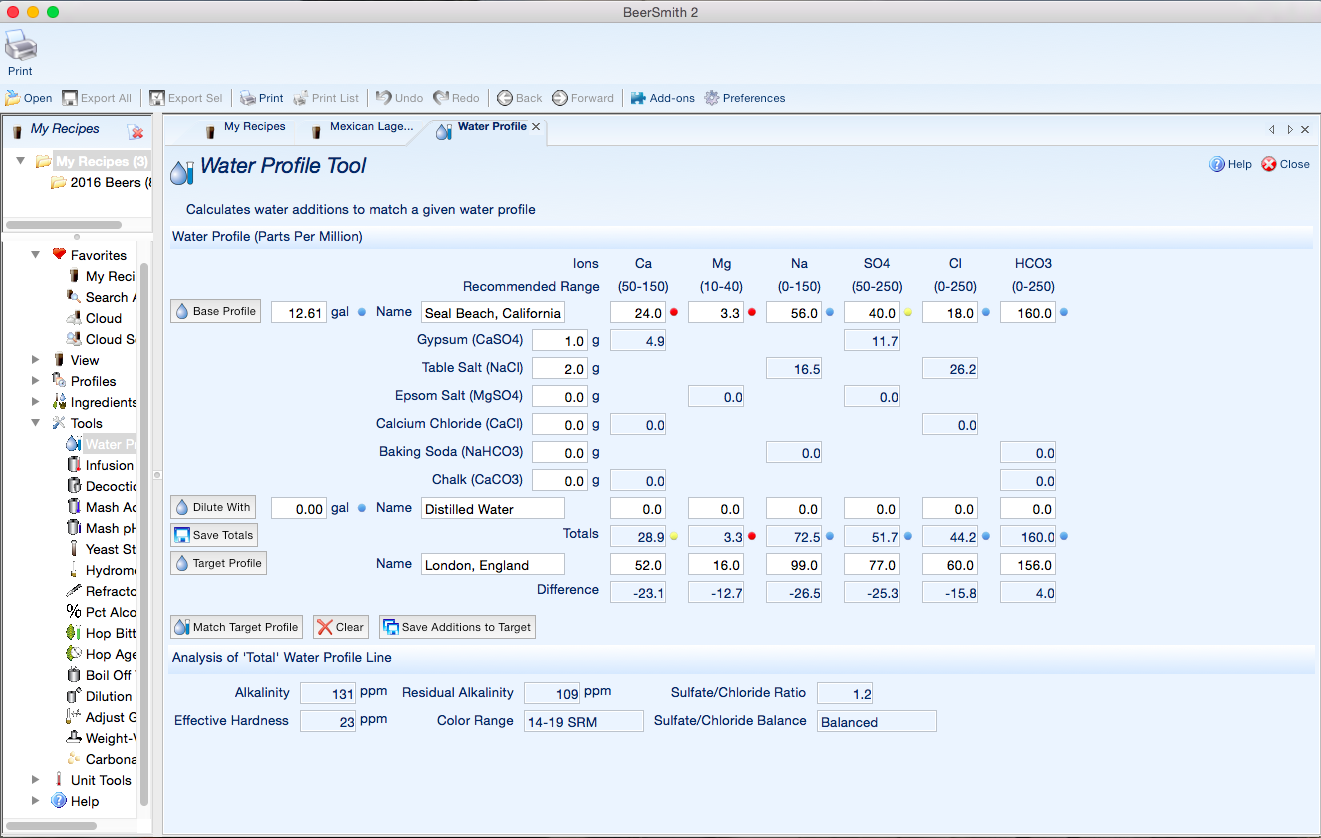Open the Search item in Favorites
Viewport: 1321px width, 838px height.
click(101, 297)
